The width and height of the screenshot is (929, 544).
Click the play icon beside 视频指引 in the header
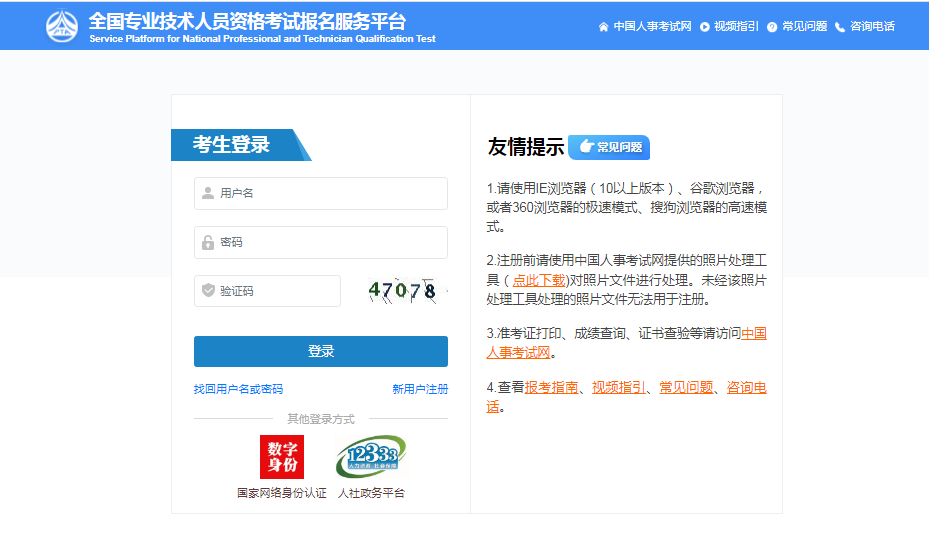coord(705,27)
